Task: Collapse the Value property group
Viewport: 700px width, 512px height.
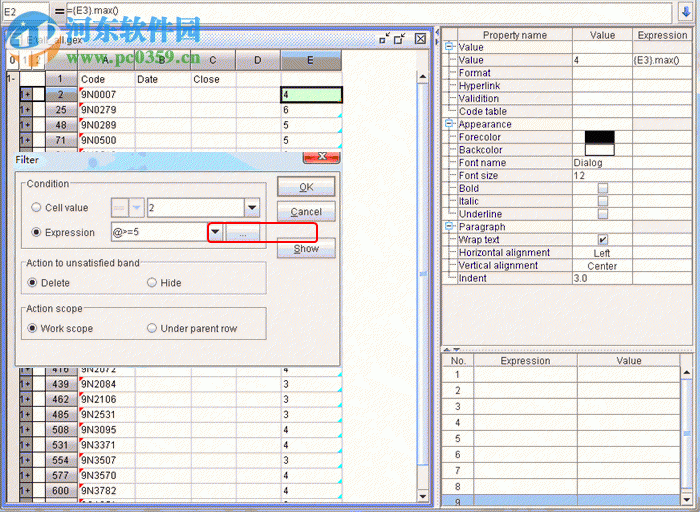Action: click(x=450, y=46)
